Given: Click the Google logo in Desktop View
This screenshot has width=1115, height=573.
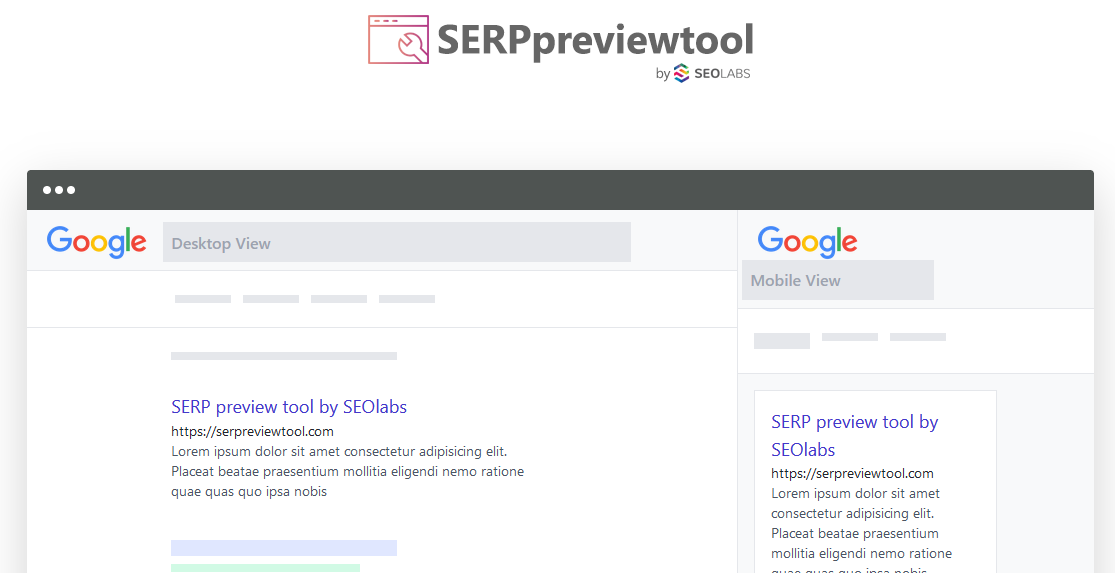Looking at the screenshot, I should click(x=97, y=242).
